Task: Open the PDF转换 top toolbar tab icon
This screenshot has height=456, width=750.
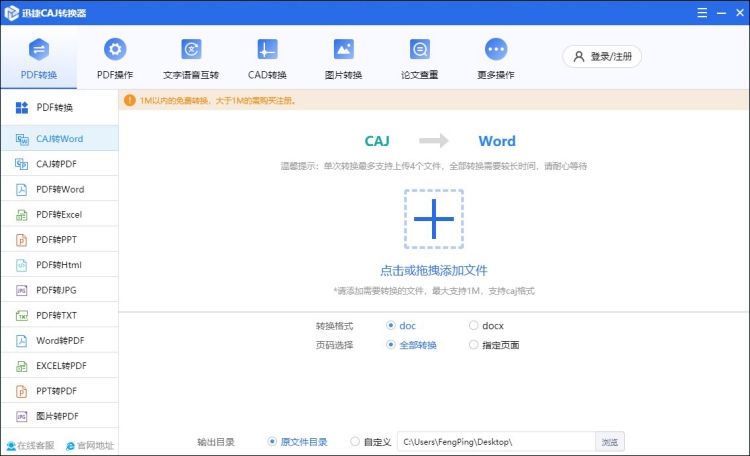Action: point(39,49)
